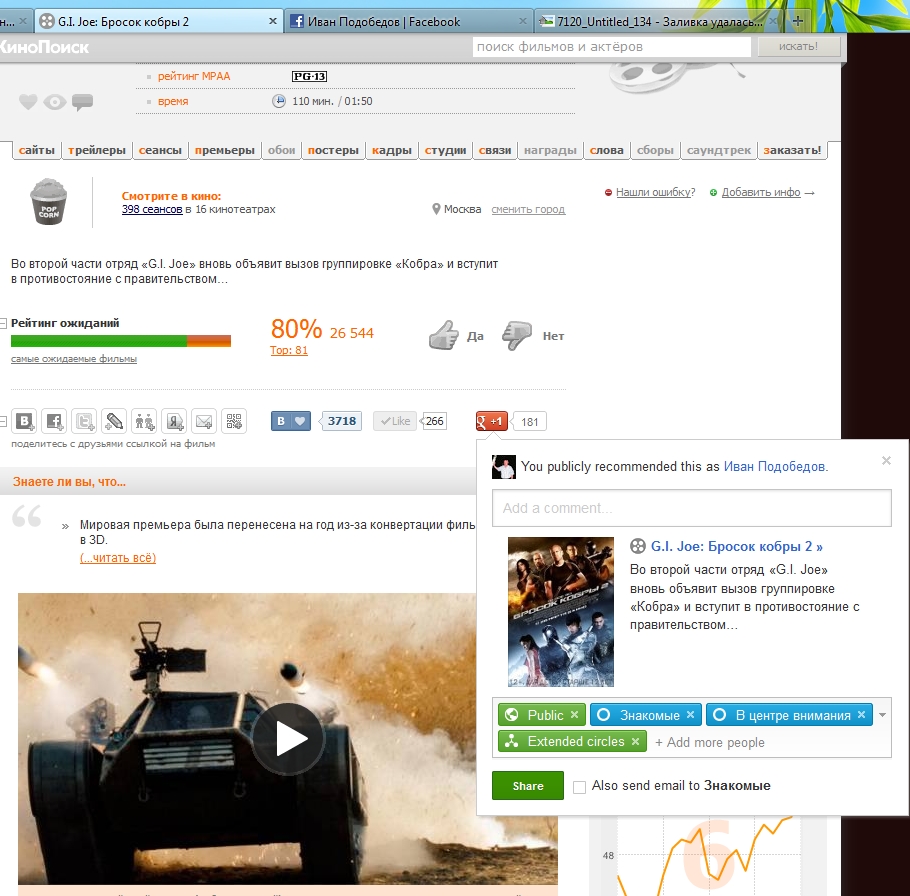Click Add a comment field
The height and width of the screenshot is (896, 910).
pyautogui.click(x=692, y=508)
